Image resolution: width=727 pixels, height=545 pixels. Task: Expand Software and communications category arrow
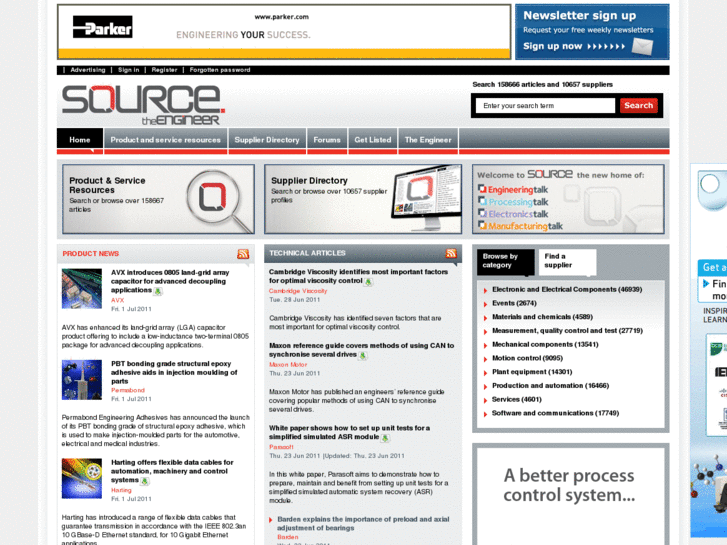(x=485, y=414)
